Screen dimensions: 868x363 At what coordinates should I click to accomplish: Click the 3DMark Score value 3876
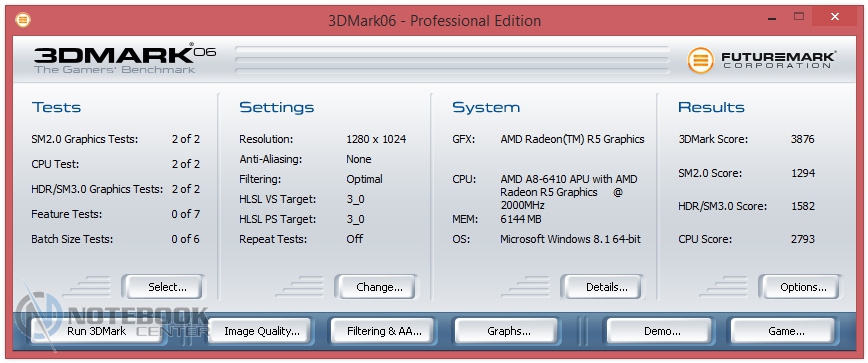tap(803, 139)
